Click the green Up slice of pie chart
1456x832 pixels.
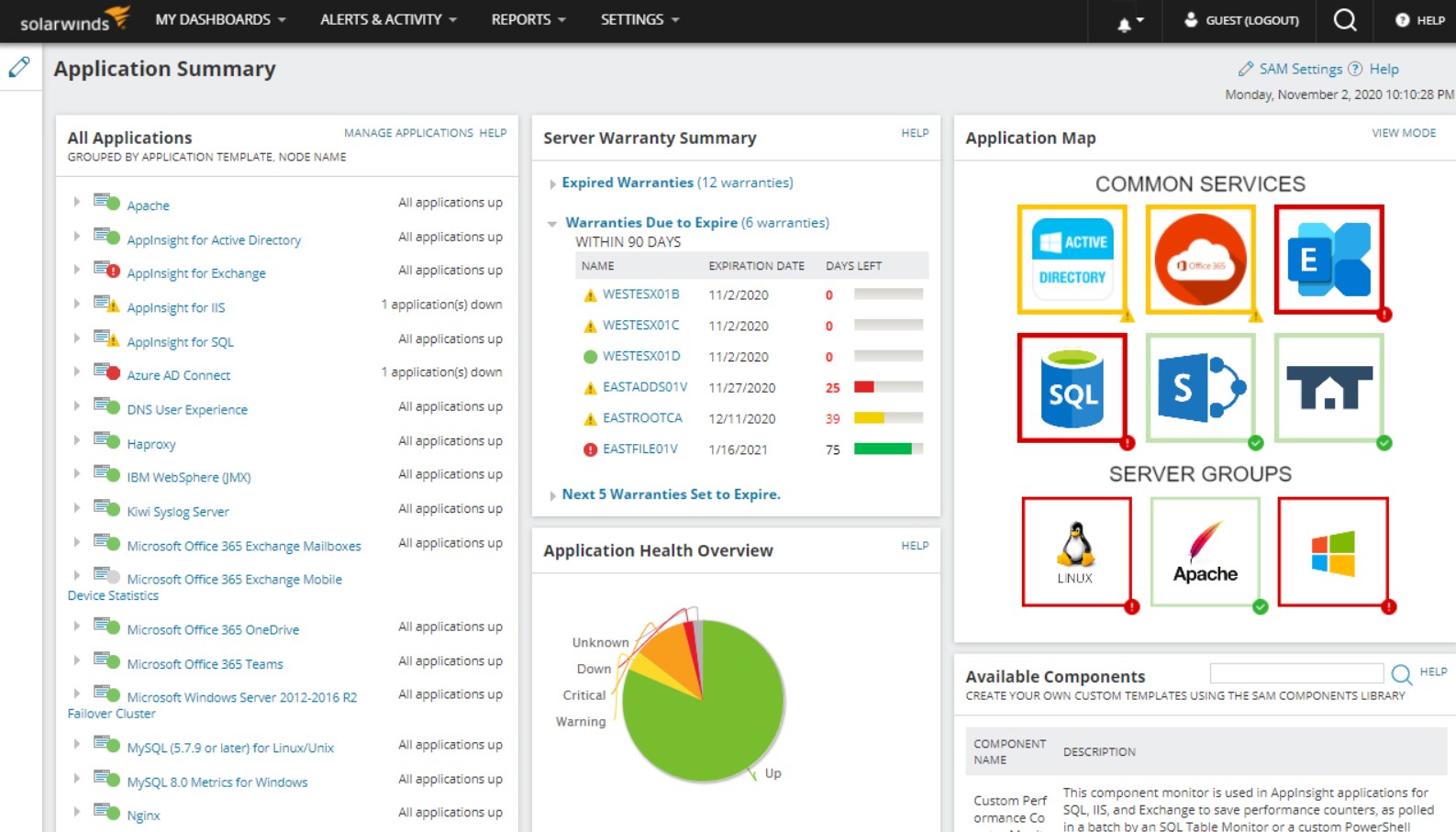coord(716,725)
